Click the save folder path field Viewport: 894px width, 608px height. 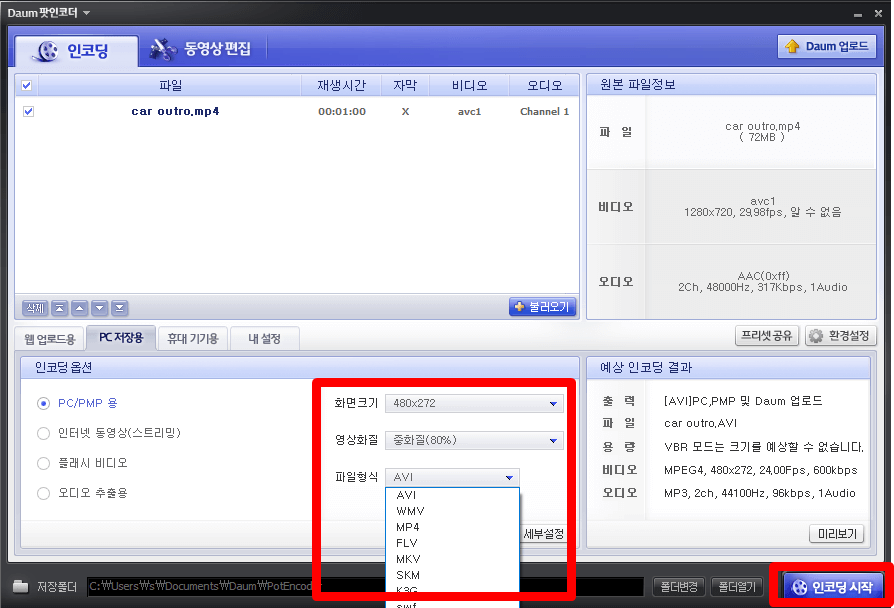click(x=365, y=586)
